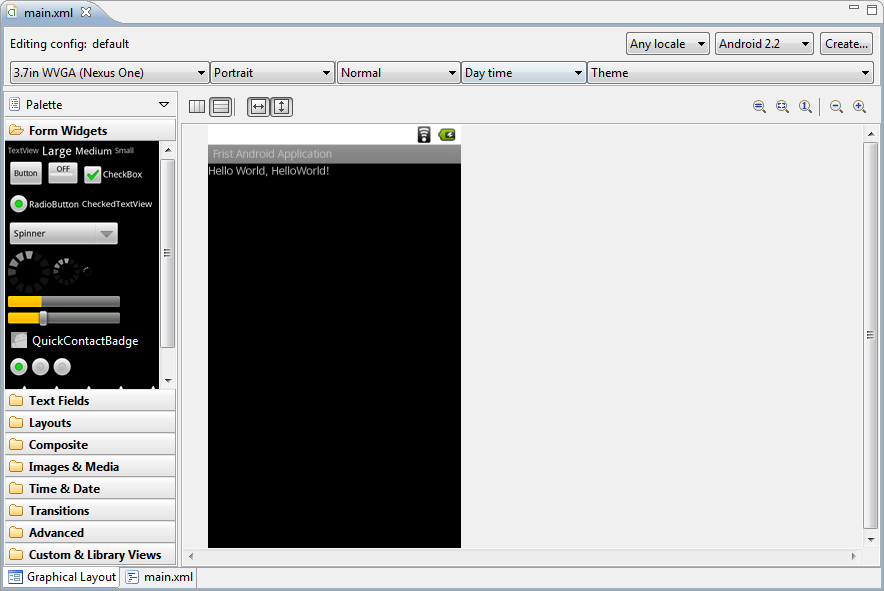Toggle the outline-rows view icon in layout toolbar
The width and height of the screenshot is (884, 591).
pyautogui.click(x=221, y=107)
